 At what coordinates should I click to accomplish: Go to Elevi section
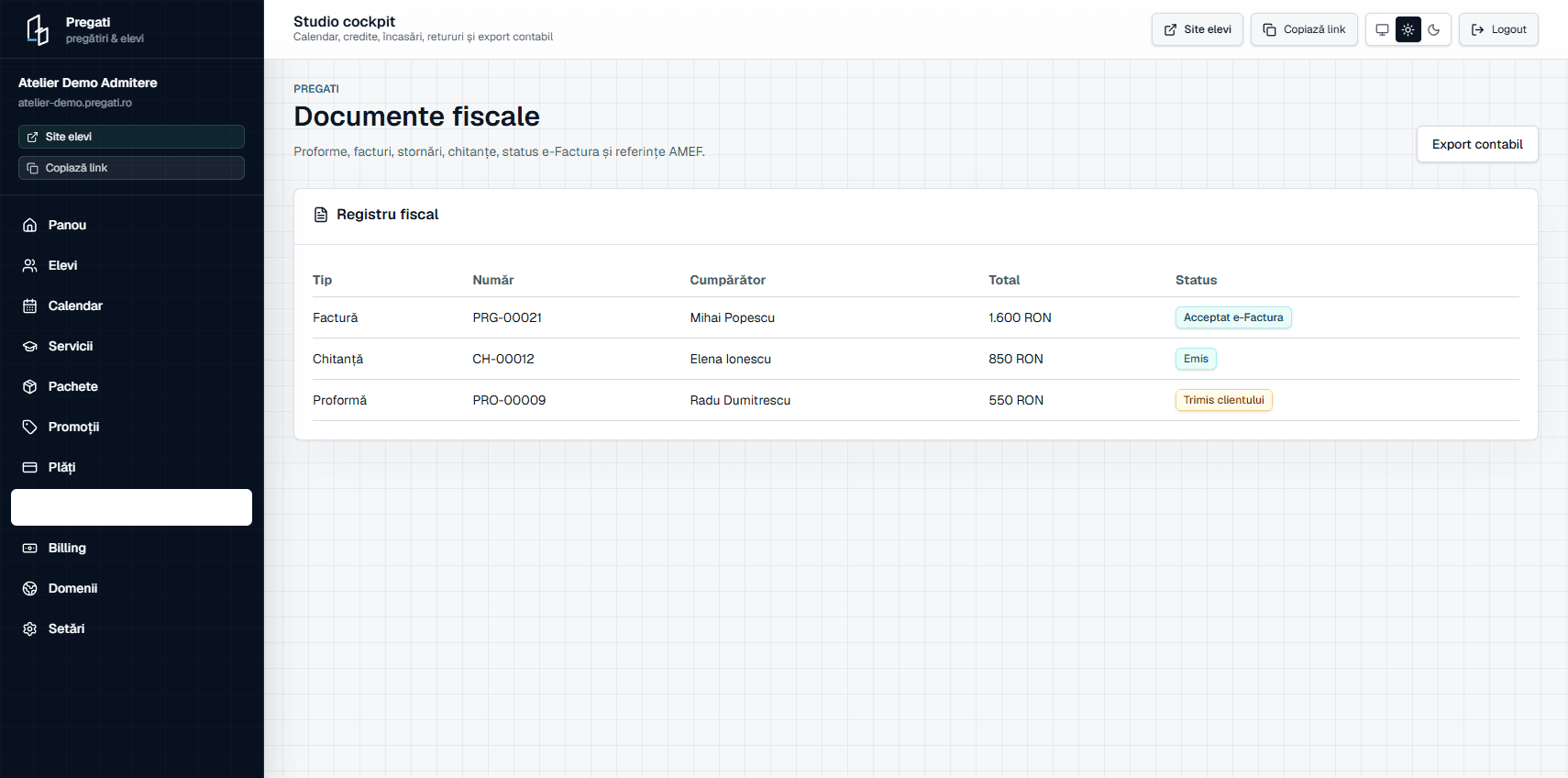coord(131,265)
